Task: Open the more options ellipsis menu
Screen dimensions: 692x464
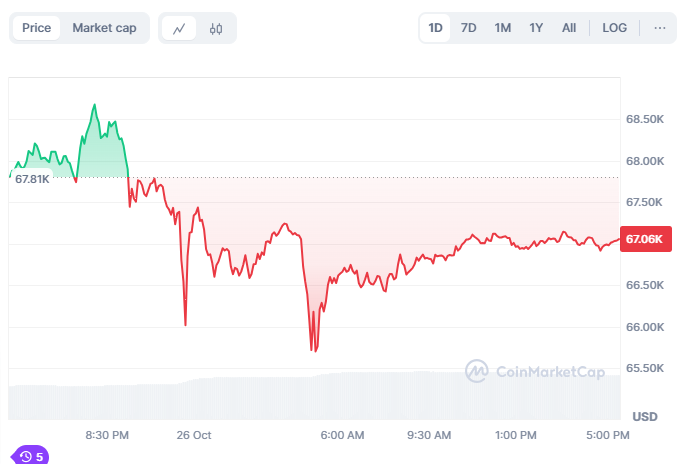Action: coord(659,28)
